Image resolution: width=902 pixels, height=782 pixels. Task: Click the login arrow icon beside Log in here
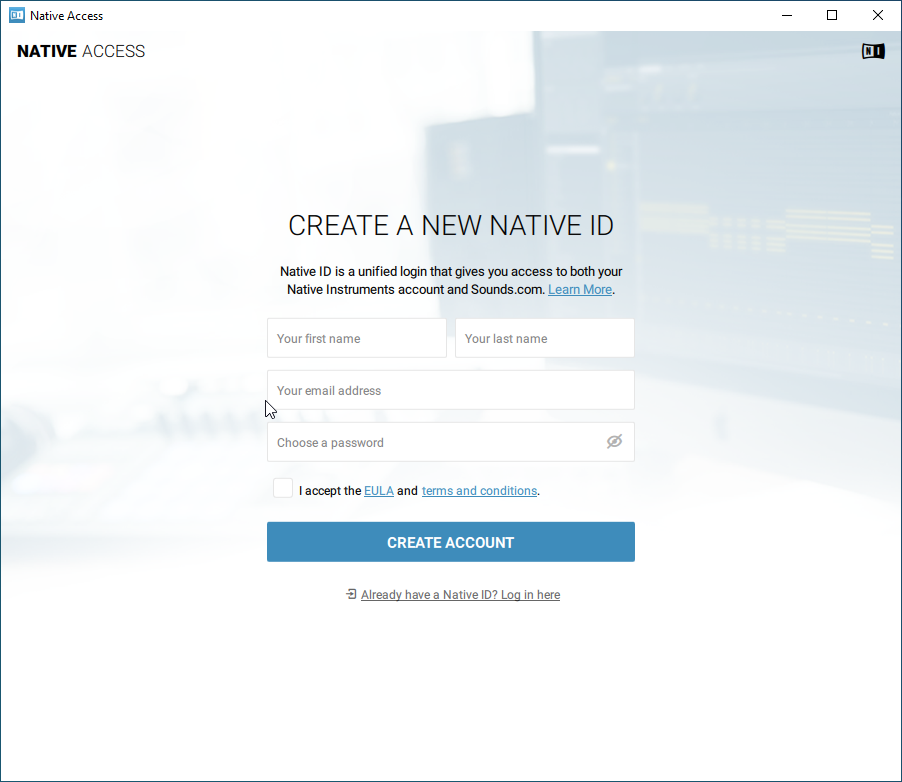[351, 594]
